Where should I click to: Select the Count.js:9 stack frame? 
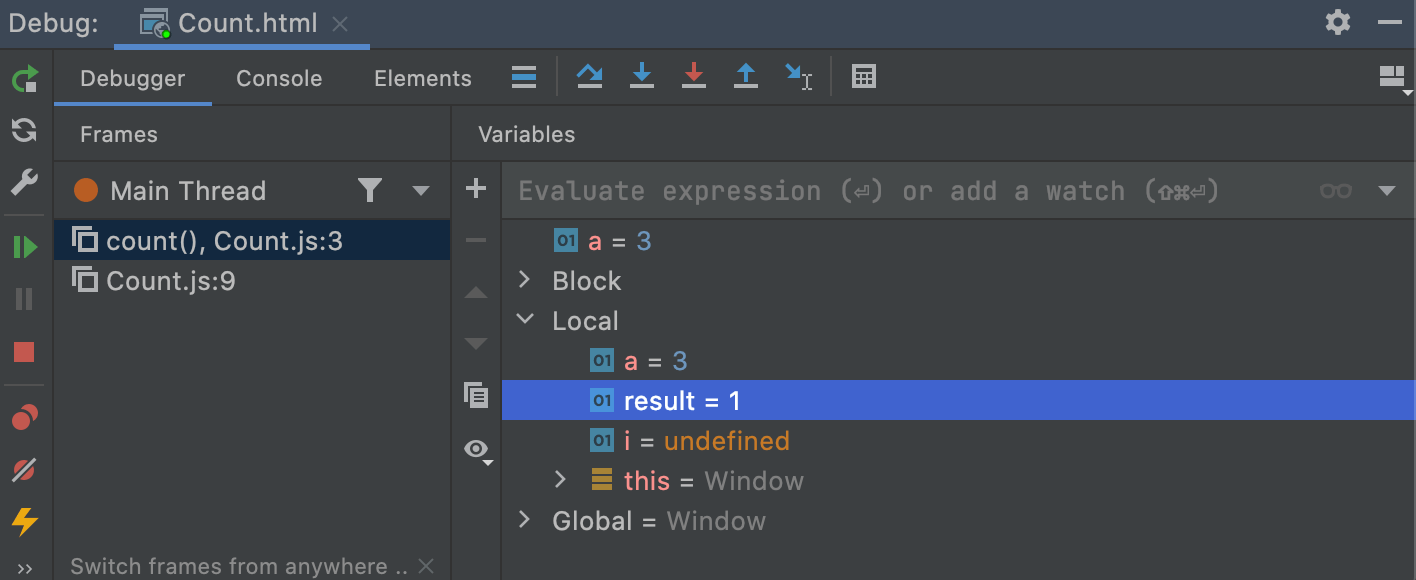(170, 281)
